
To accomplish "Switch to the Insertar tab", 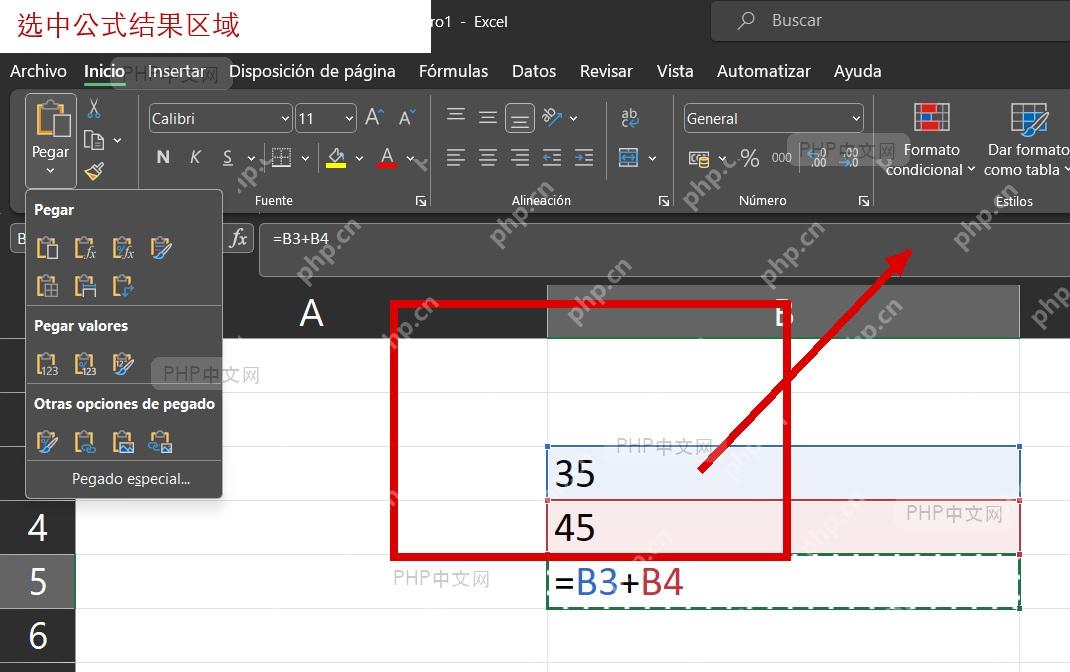I will pyautogui.click(x=177, y=71).
